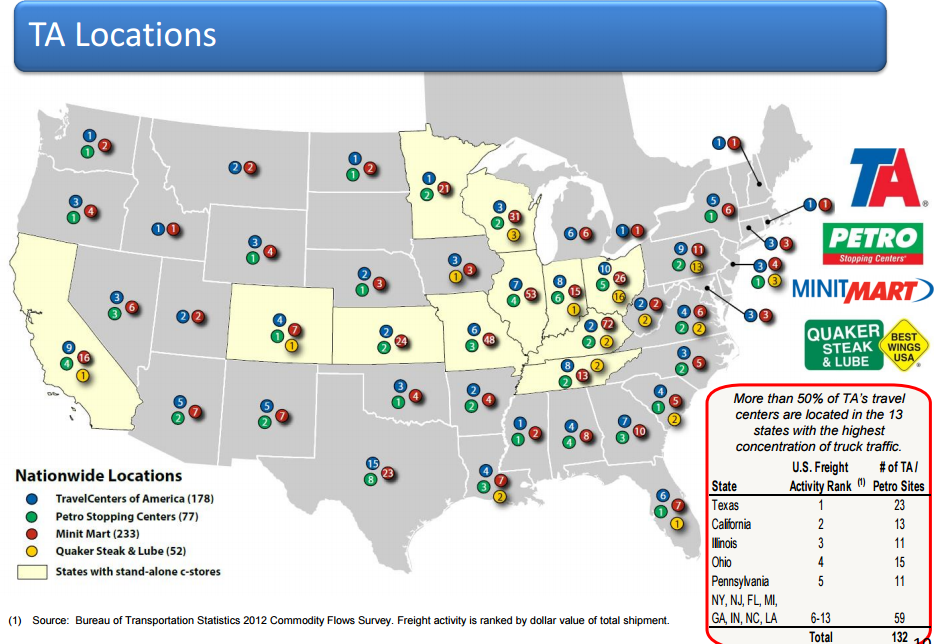This screenshot has height=644, width=934.
Task: Click the 'Total' row label
Action: tap(820, 637)
